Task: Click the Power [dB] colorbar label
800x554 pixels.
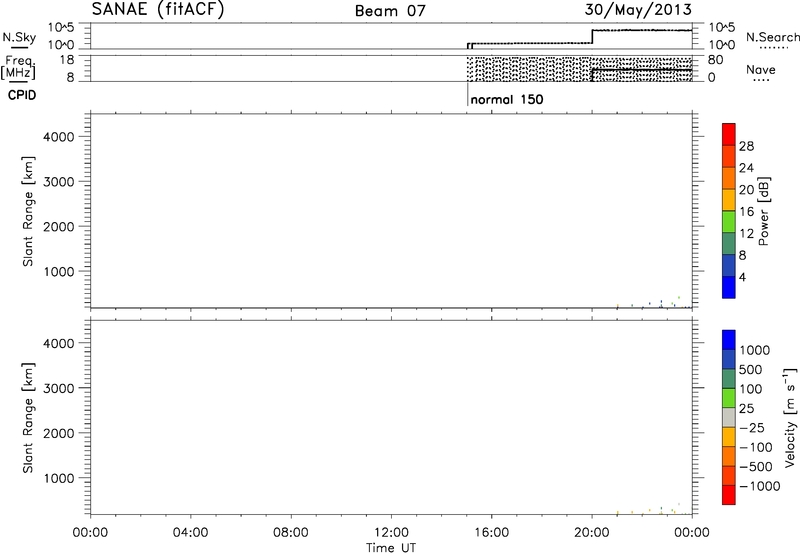Action: 763,211
